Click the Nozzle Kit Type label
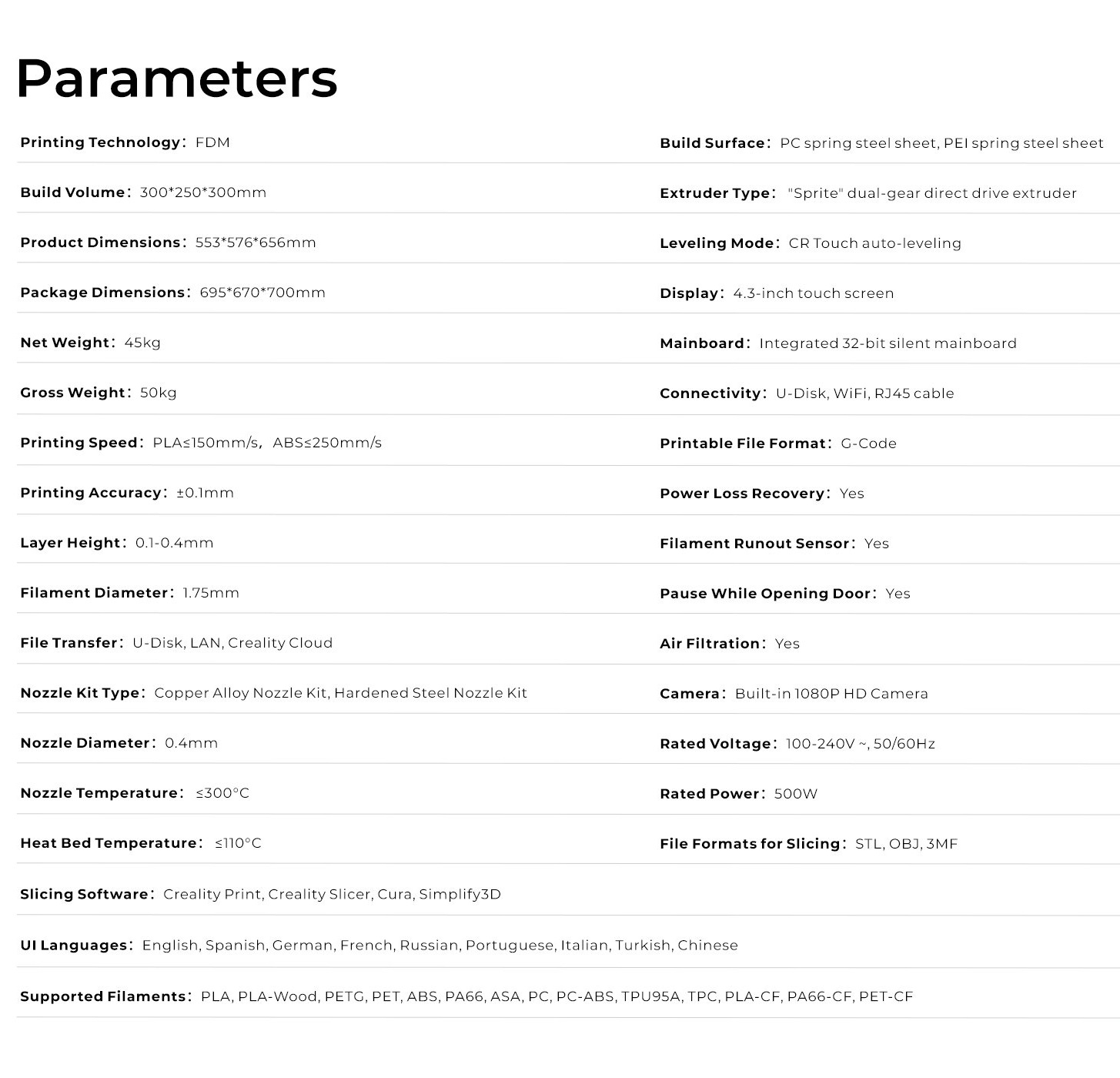The width and height of the screenshot is (1120, 1078). click(x=80, y=693)
